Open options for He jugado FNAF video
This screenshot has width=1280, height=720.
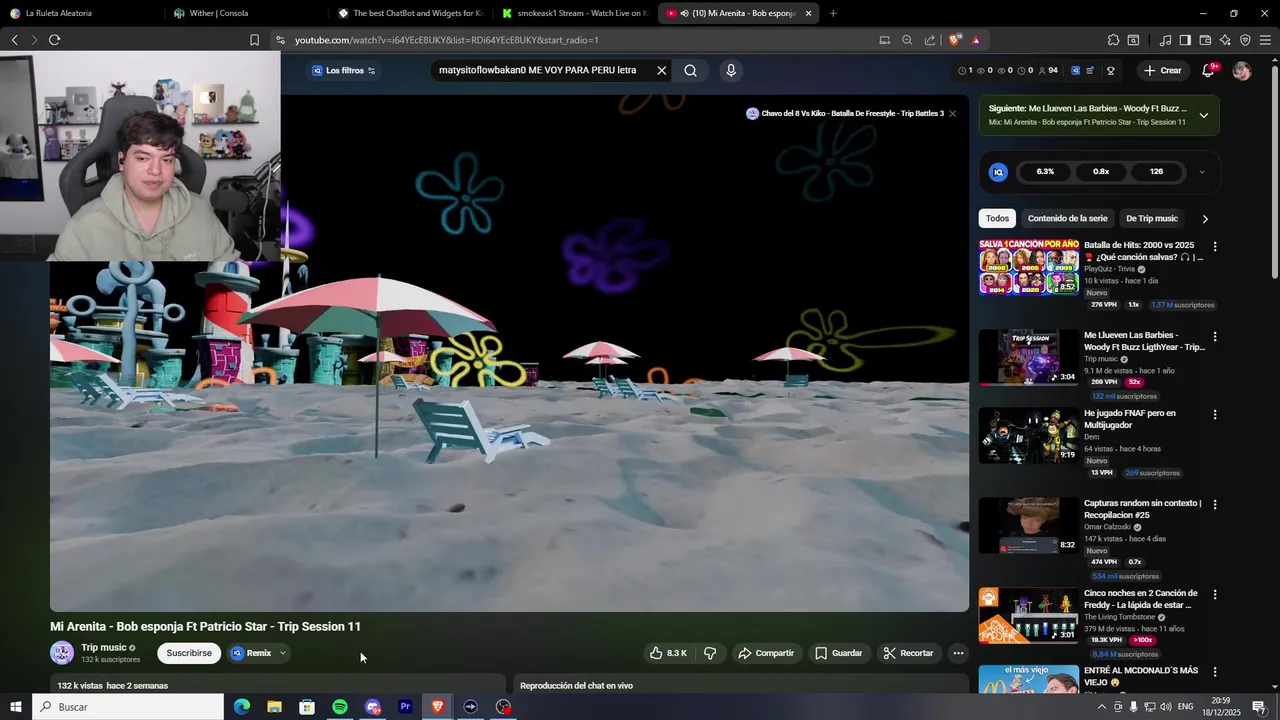tap(1215, 414)
